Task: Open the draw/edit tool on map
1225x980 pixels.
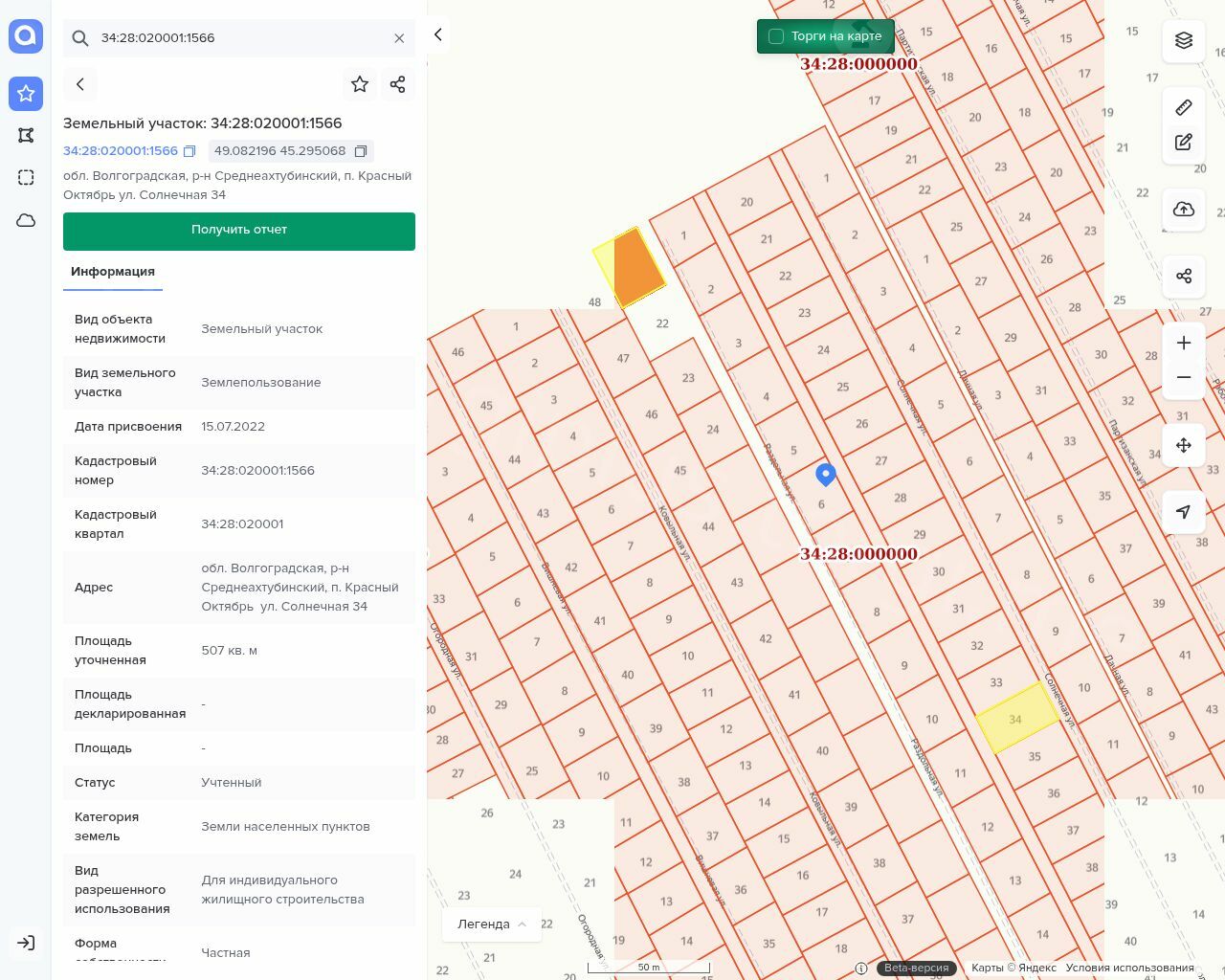Action: pyautogui.click(x=1184, y=143)
